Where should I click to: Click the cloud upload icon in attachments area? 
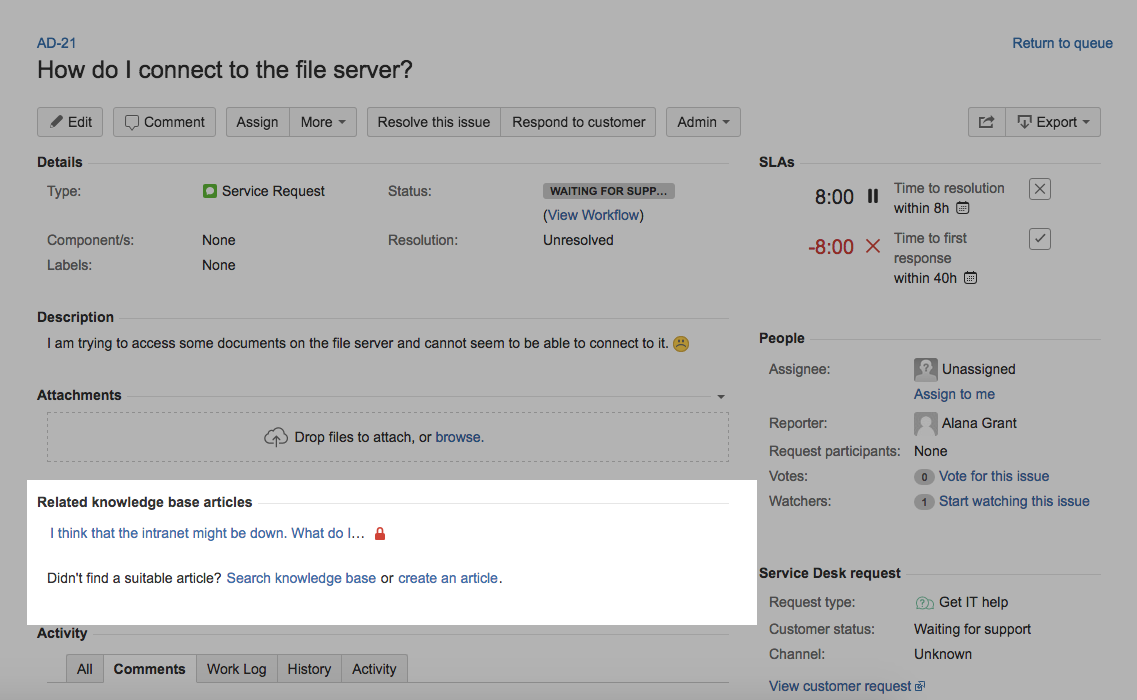[276, 437]
